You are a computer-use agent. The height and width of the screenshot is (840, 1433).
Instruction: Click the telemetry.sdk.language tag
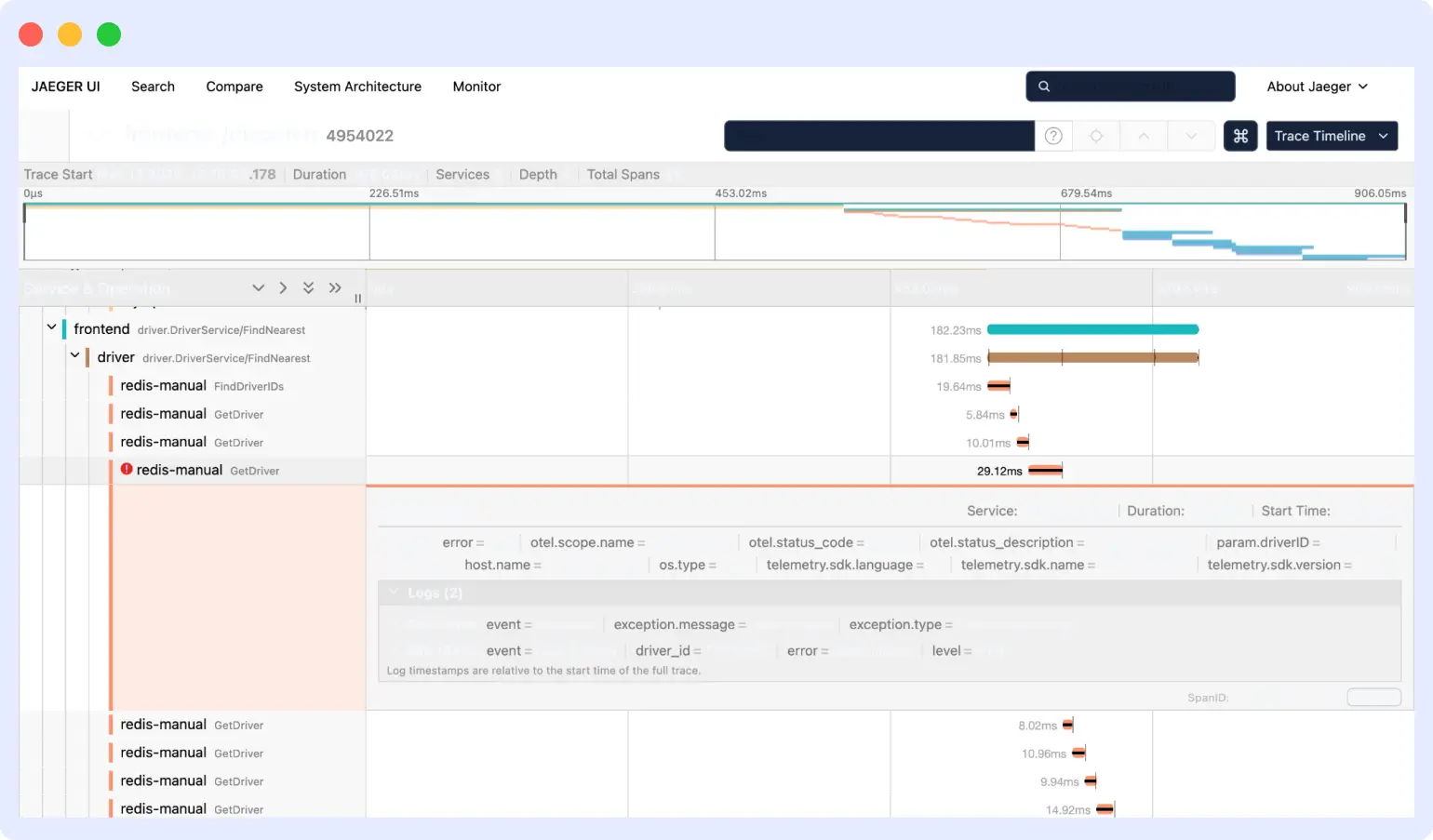pyautogui.click(x=846, y=565)
